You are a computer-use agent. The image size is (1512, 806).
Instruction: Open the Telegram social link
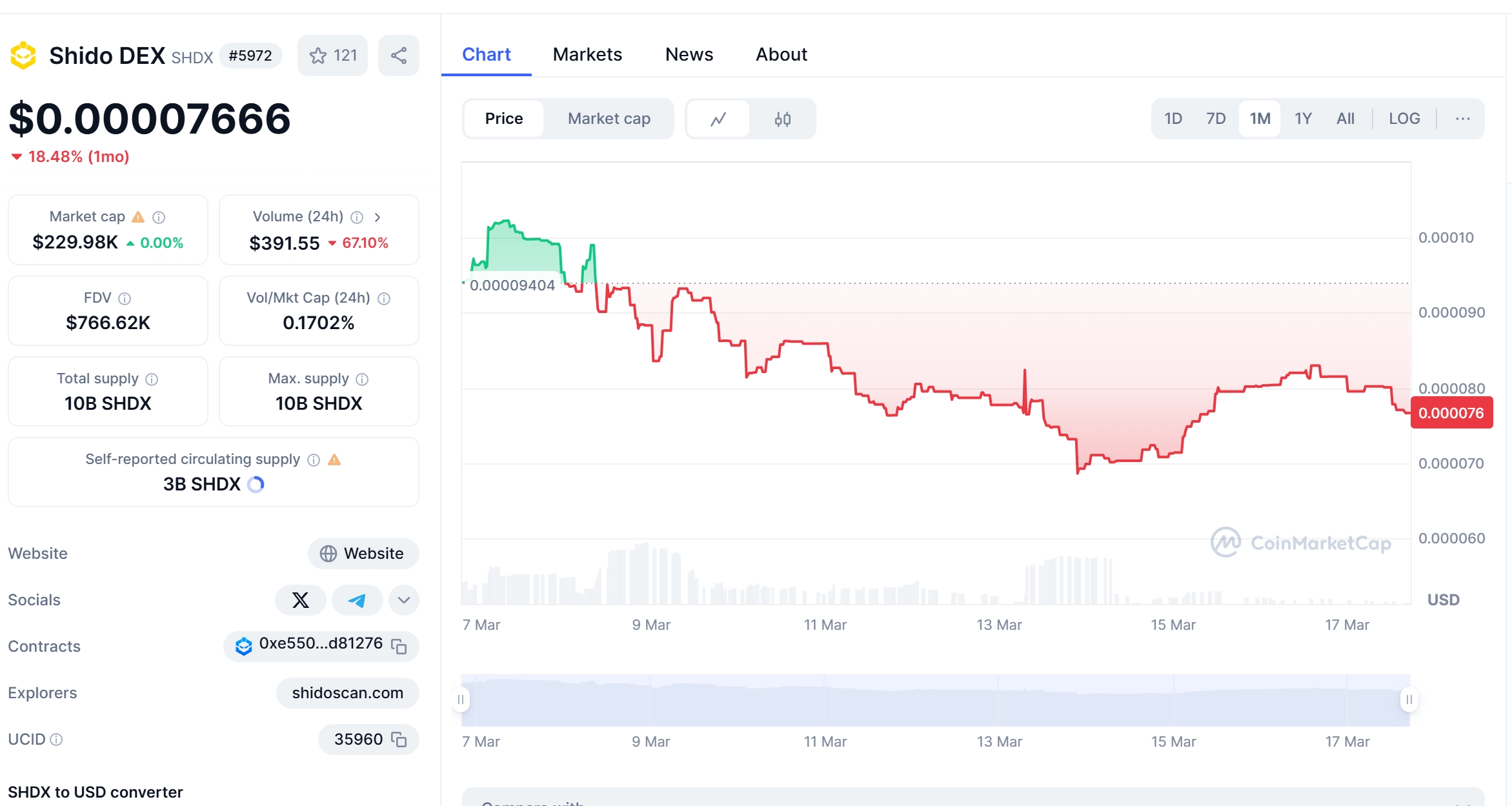[357, 600]
